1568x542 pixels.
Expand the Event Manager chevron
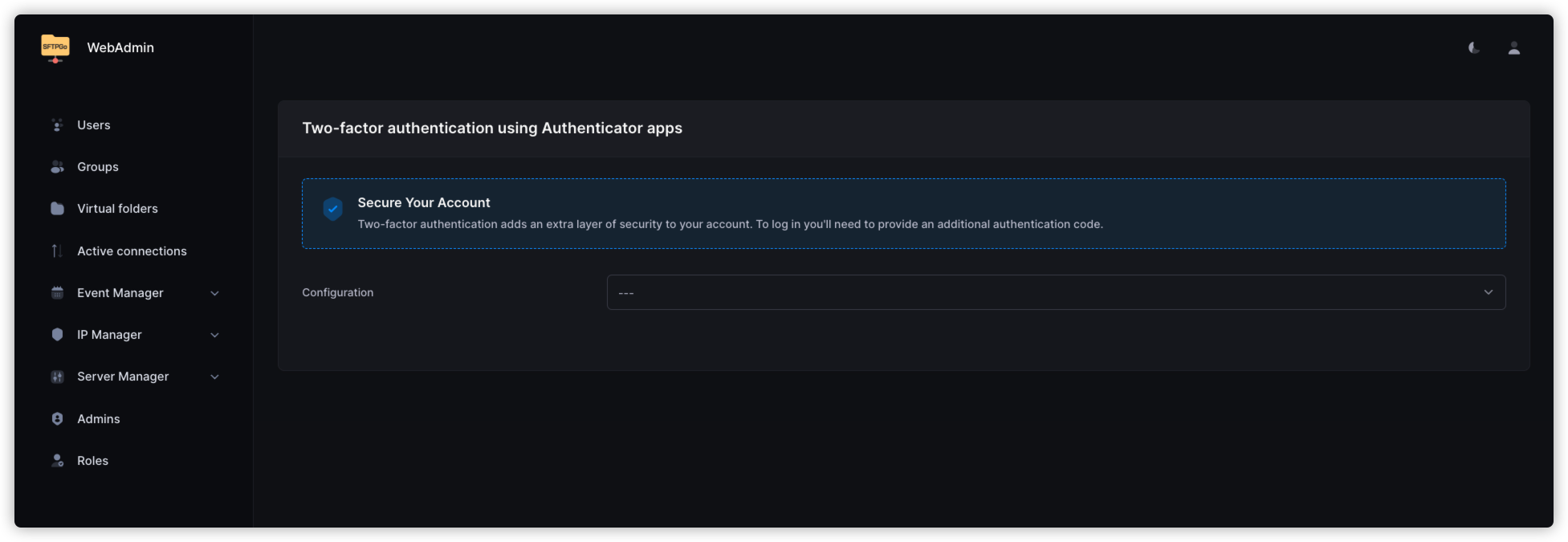(x=214, y=293)
